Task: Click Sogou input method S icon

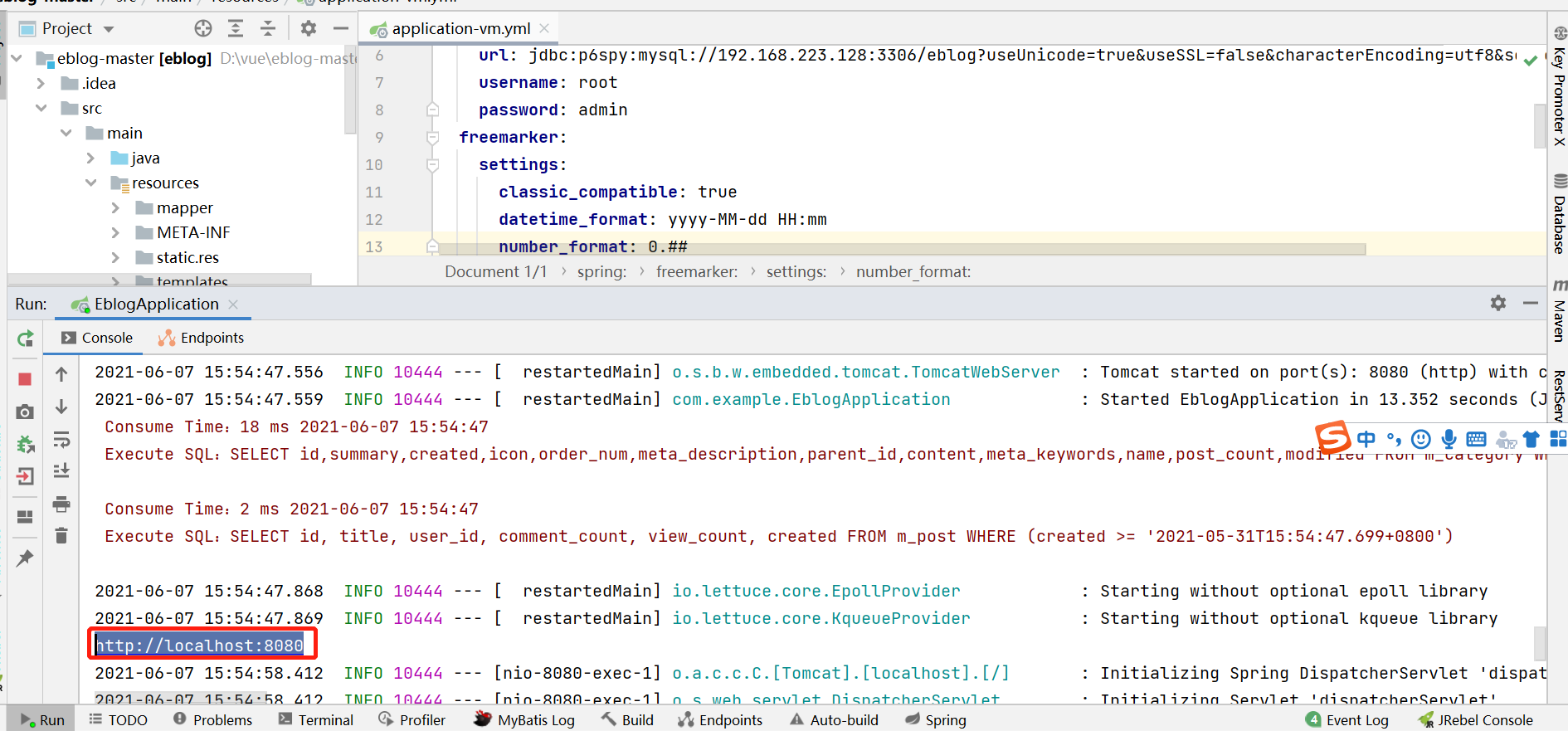Action: pos(1332,437)
